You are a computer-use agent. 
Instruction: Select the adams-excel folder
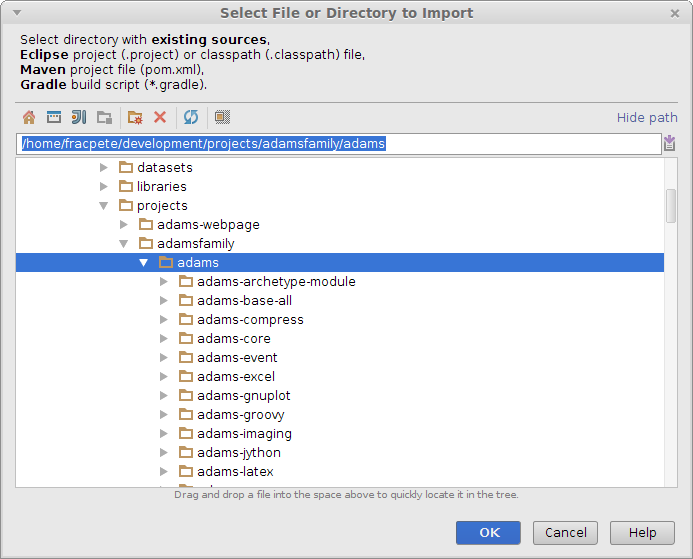pyautogui.click(x=237, y=377)
